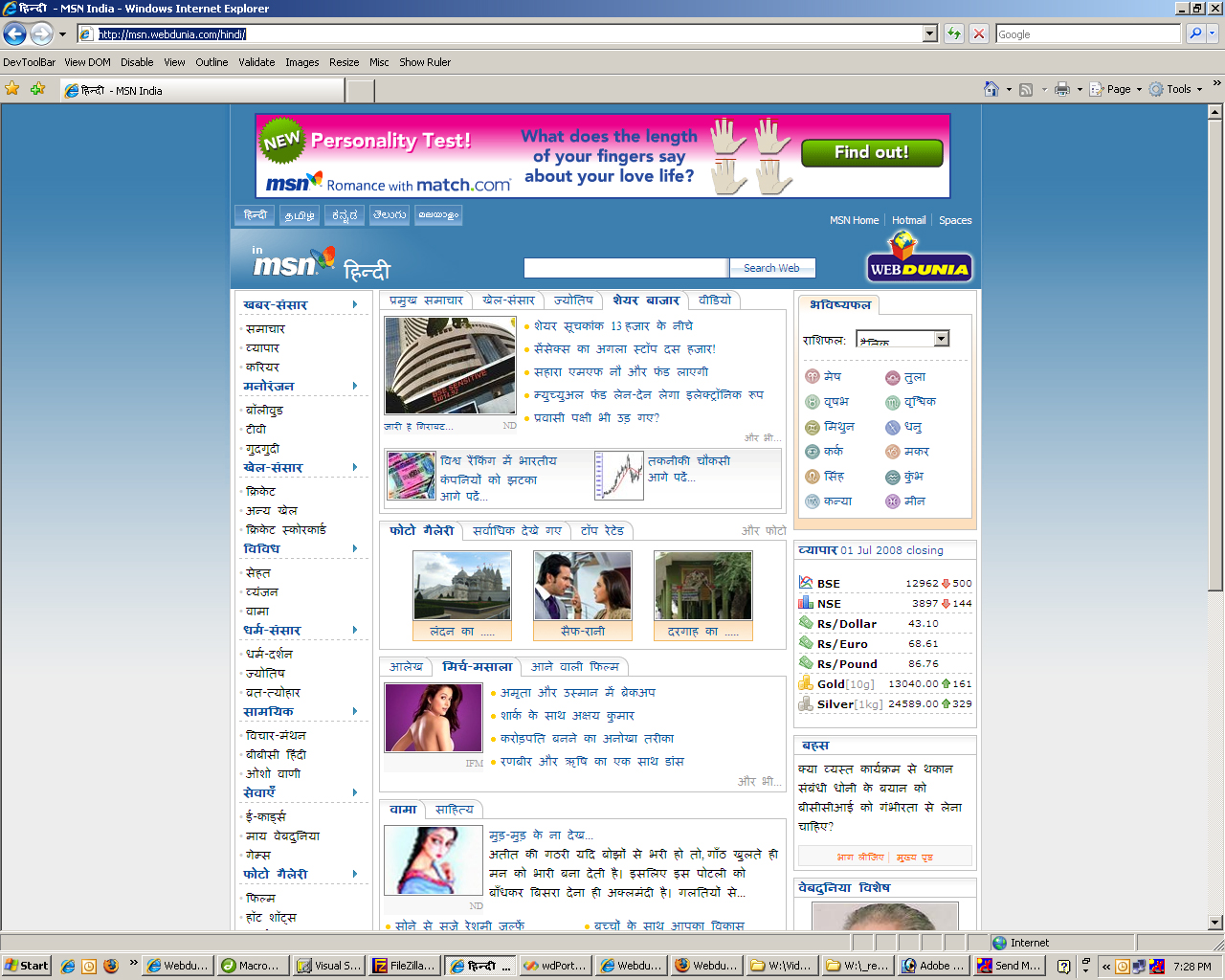Click the Add to Favorites icon
The width and height of the screenshot is (1225, 980).
(x=37, y=89)
